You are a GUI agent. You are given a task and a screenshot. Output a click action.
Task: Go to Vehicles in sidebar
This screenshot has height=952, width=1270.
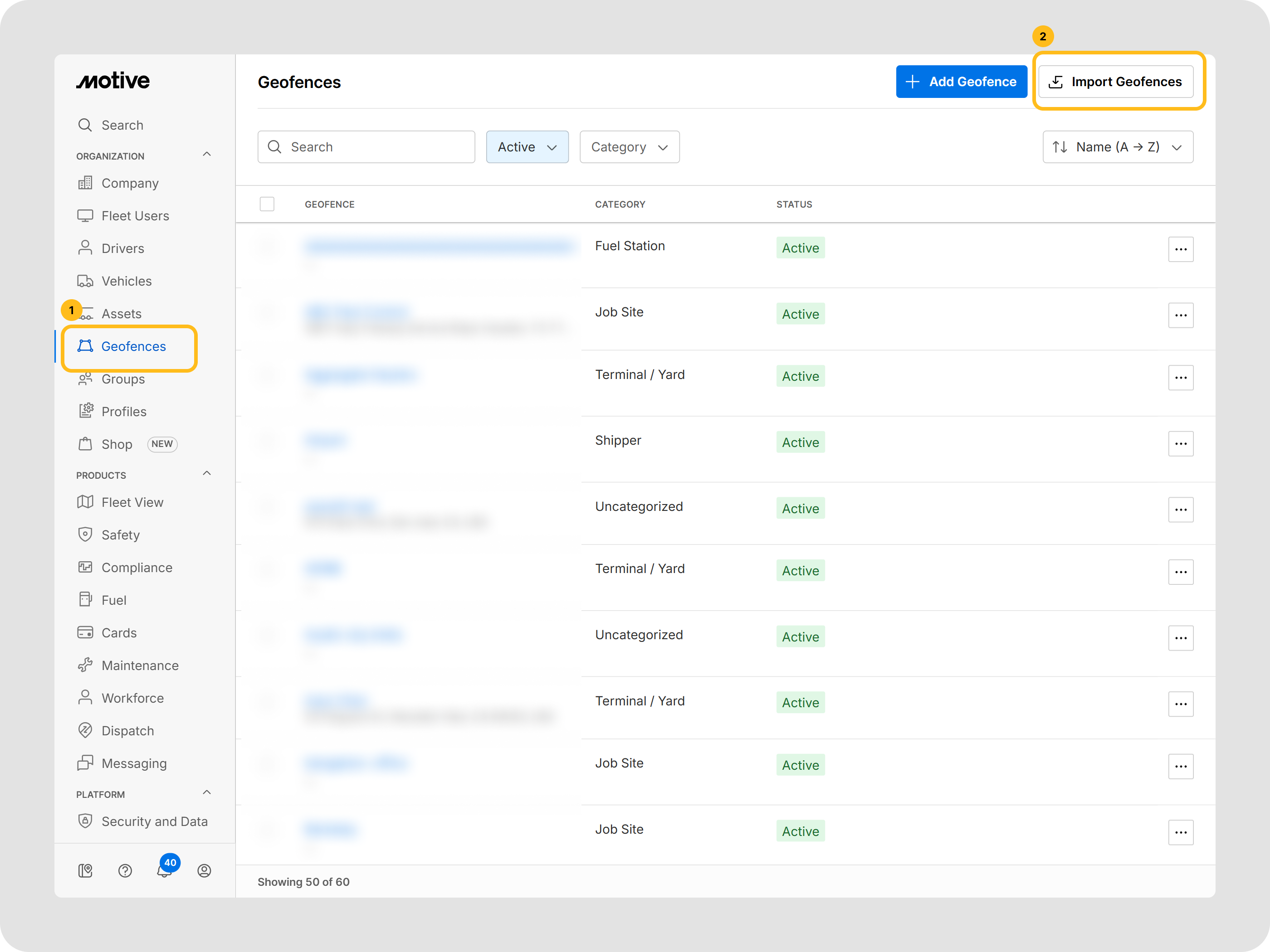tap(126, 281)
